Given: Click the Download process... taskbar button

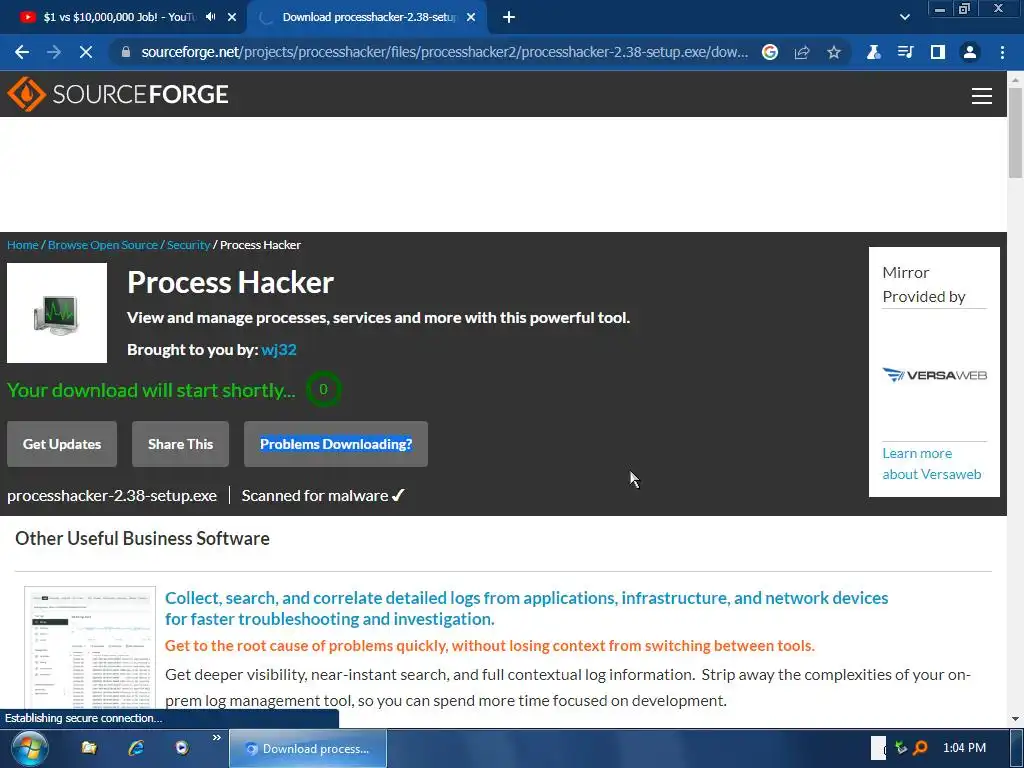Looking at the screenshot, I should tap(308, 749).
